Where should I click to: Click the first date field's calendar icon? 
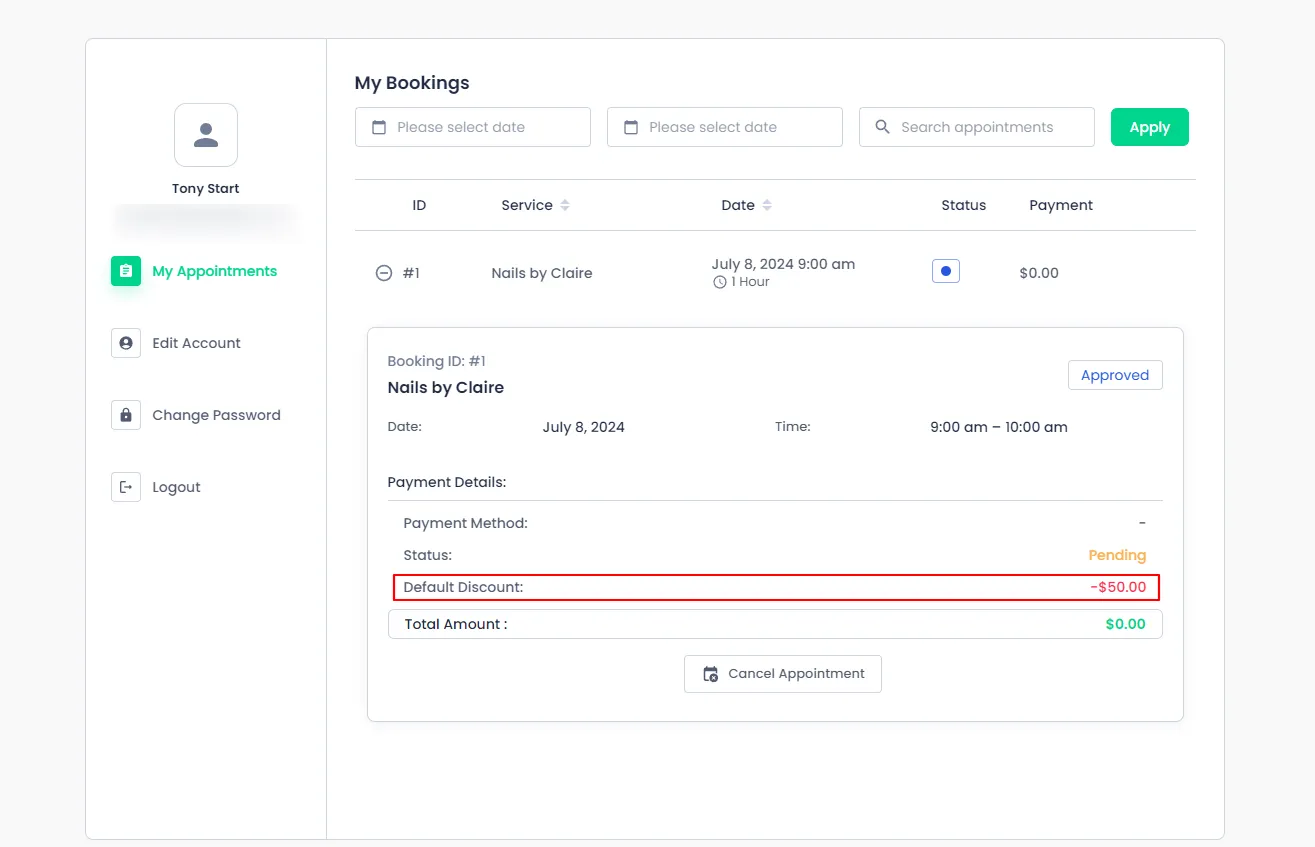[x=379, y=127]
